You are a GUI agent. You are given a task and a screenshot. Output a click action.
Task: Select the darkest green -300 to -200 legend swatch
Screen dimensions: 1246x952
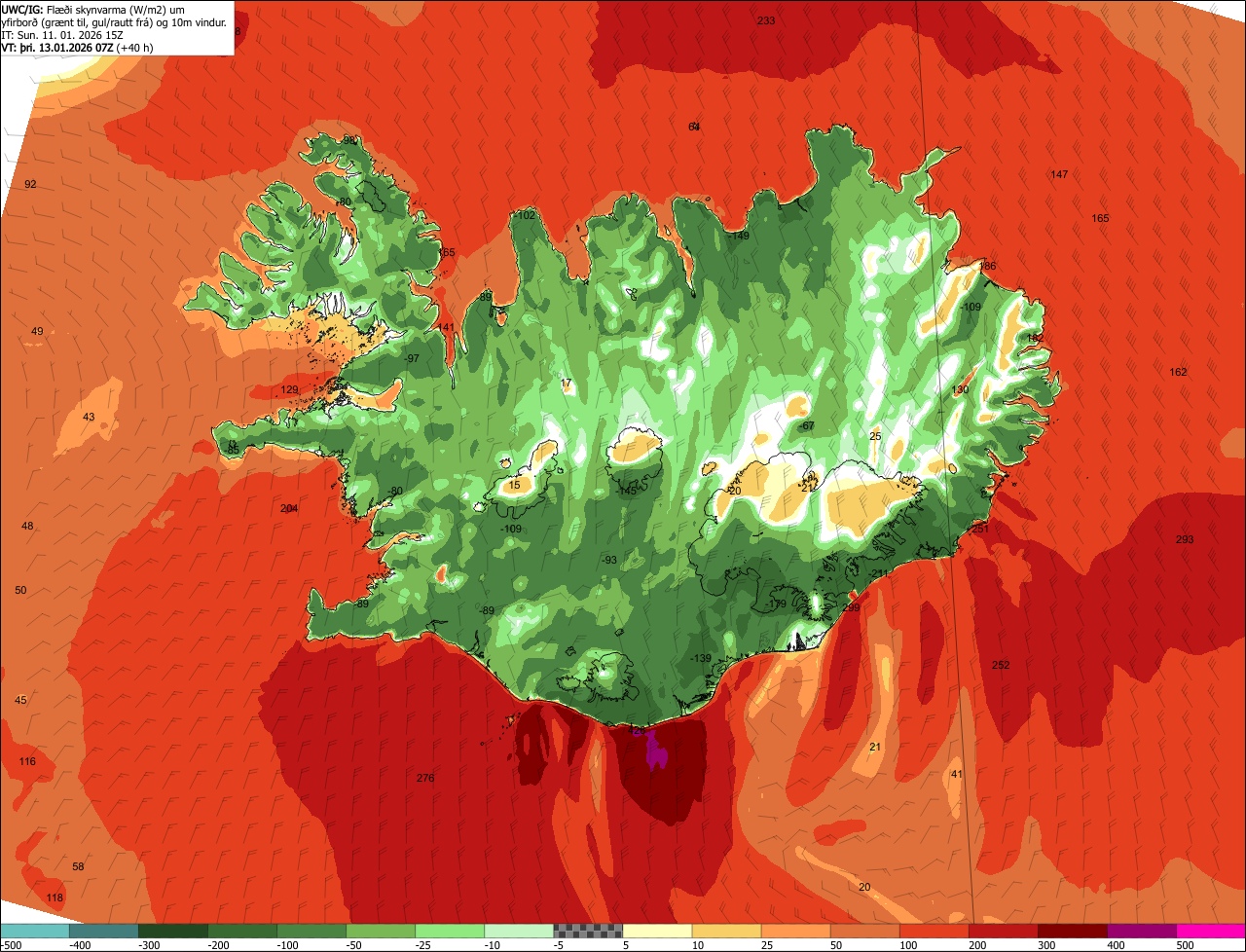[x=172, y=931]
